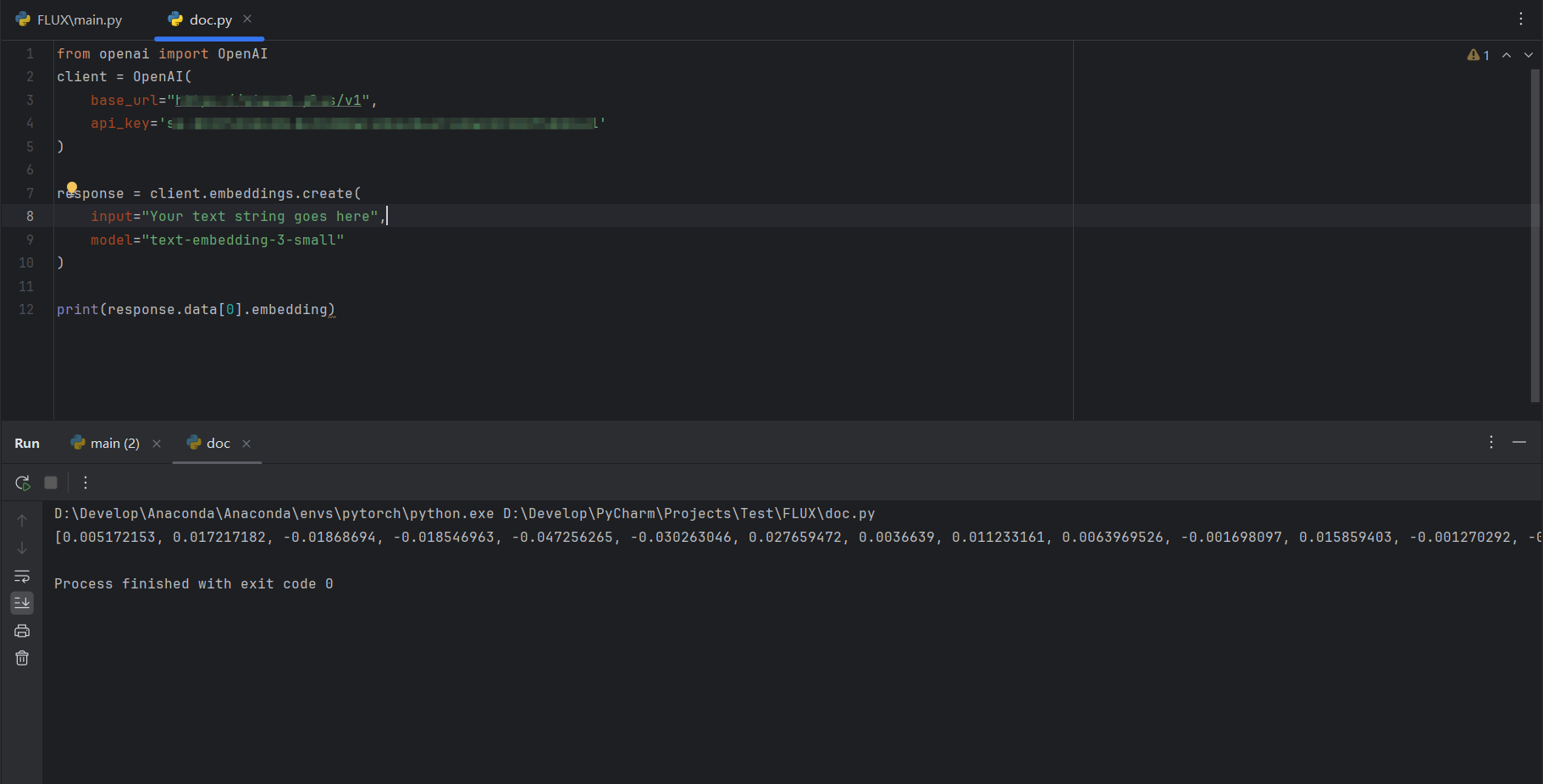The width and height of the screenshot is (1543, 784).
Task: Click the yellow intention bulb
Action: point(72,187)
